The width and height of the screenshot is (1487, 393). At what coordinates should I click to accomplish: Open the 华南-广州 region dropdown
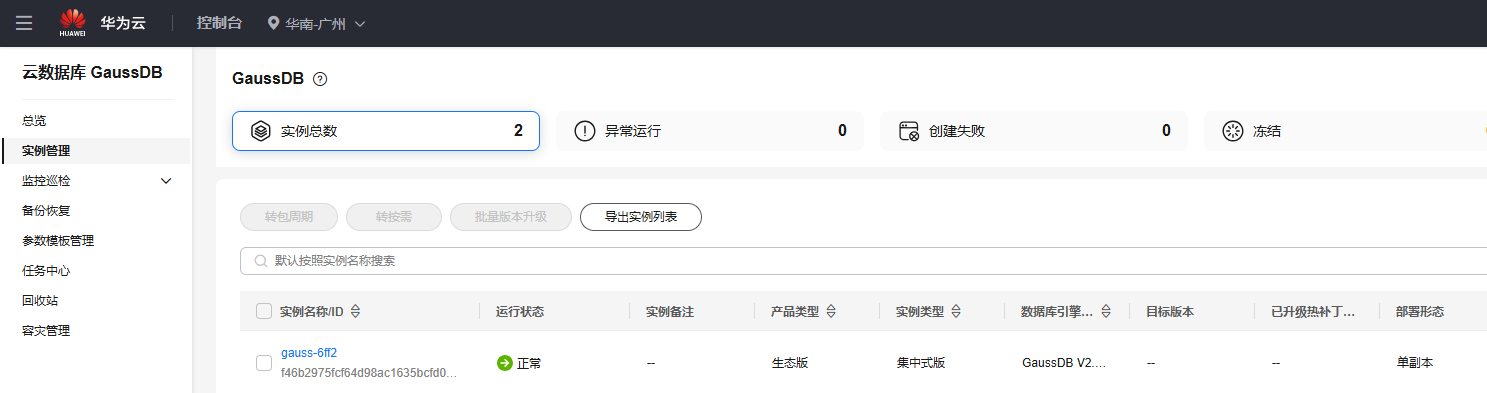[x=316, y=23]
